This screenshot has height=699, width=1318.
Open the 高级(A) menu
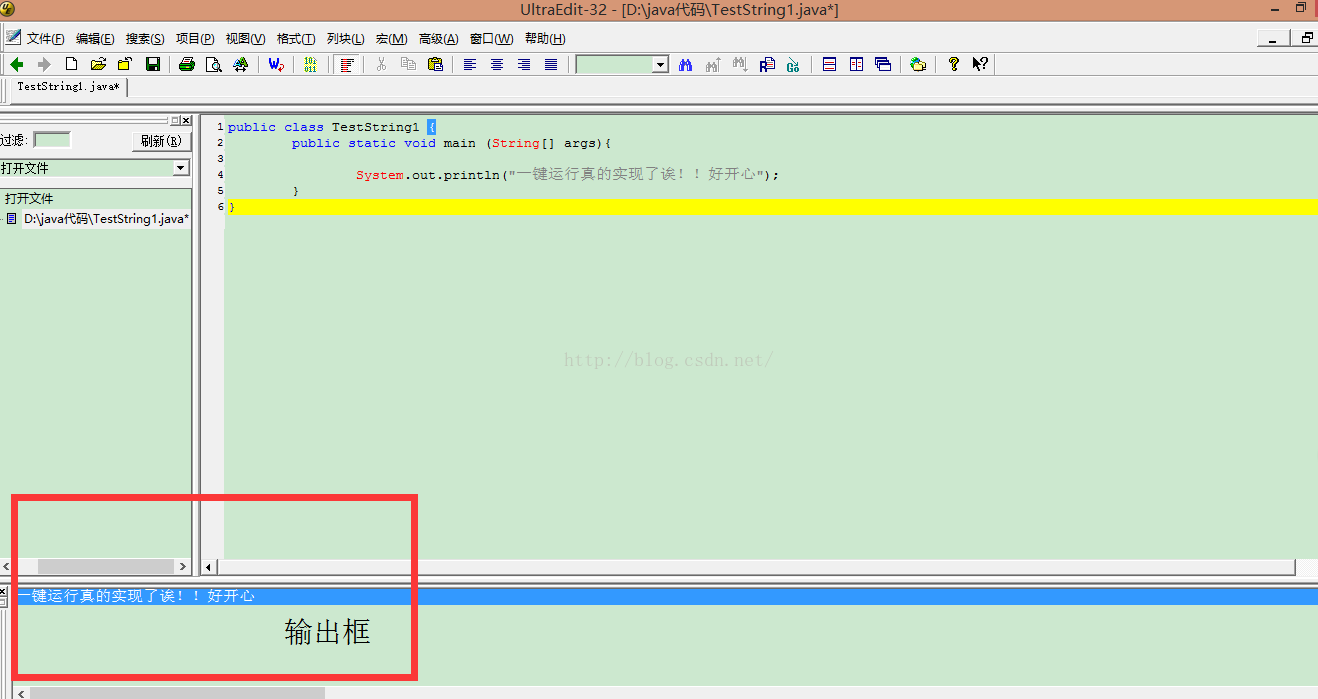tap(438, 39)
